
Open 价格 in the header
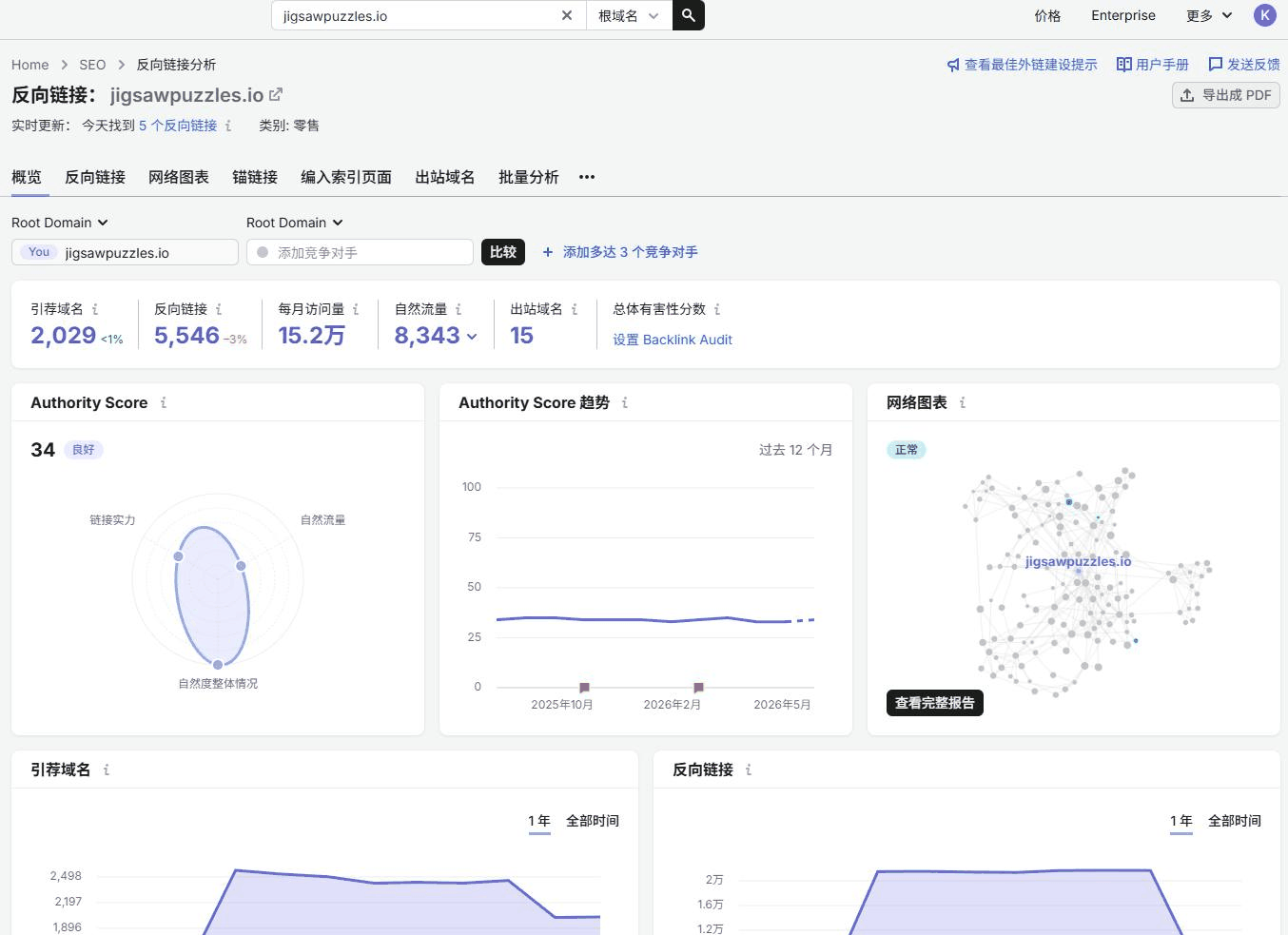click(1047, 15)
